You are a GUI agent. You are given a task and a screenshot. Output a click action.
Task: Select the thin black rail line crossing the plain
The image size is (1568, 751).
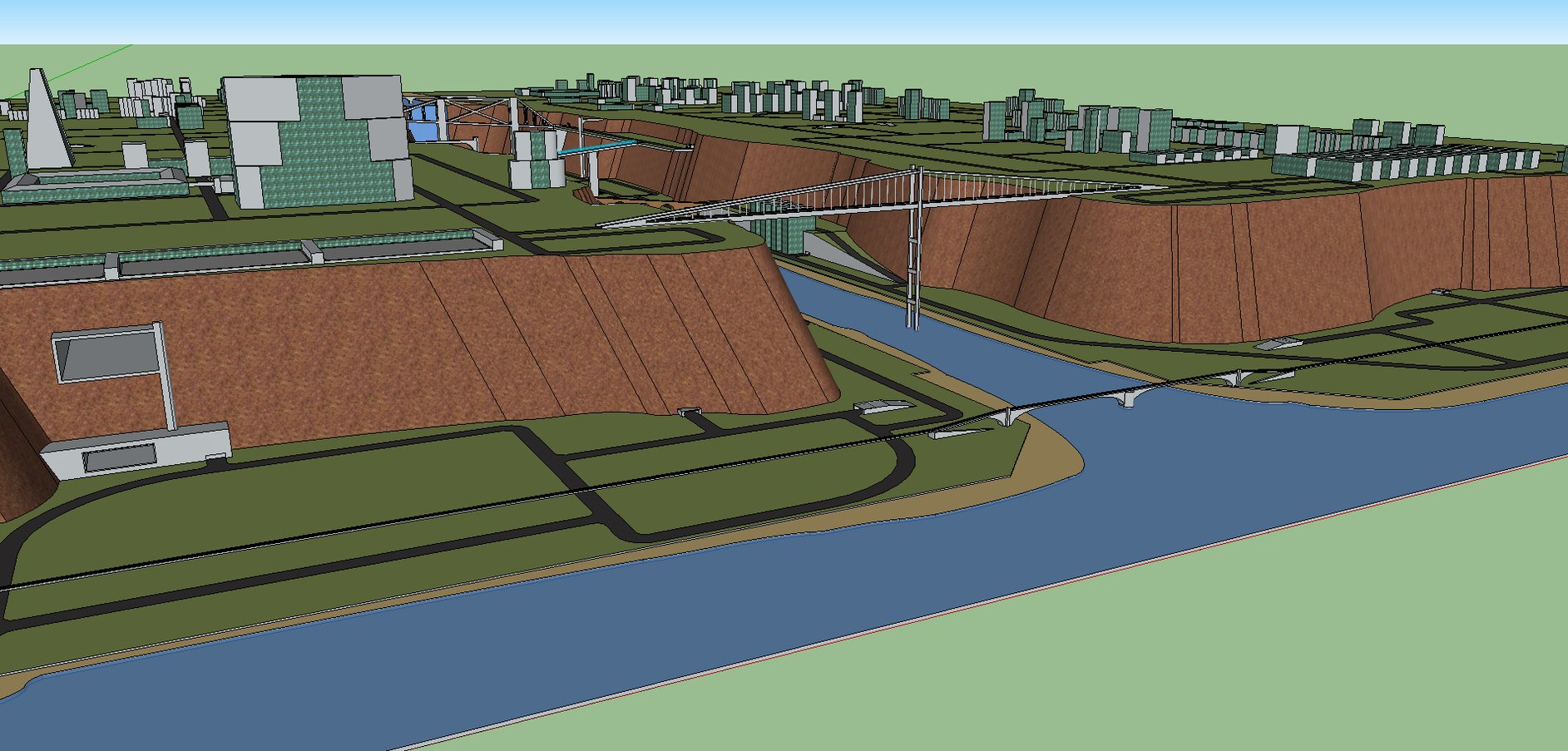coord(333,532)
